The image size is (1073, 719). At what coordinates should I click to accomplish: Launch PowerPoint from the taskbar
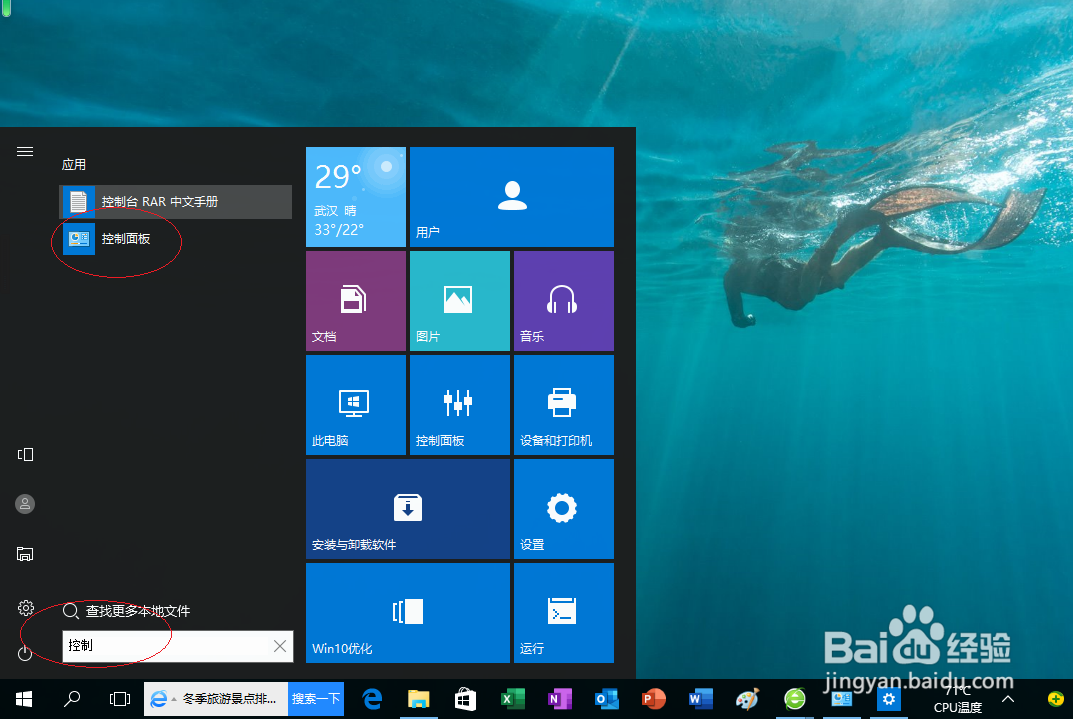[653, 699]
